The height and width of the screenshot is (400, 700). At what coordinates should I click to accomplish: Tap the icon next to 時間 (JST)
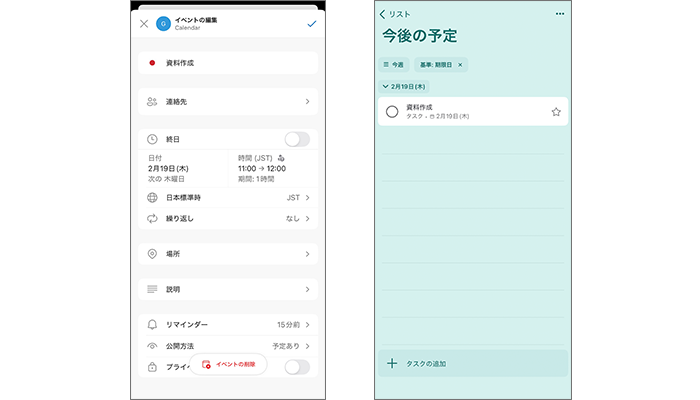[281, 158]
